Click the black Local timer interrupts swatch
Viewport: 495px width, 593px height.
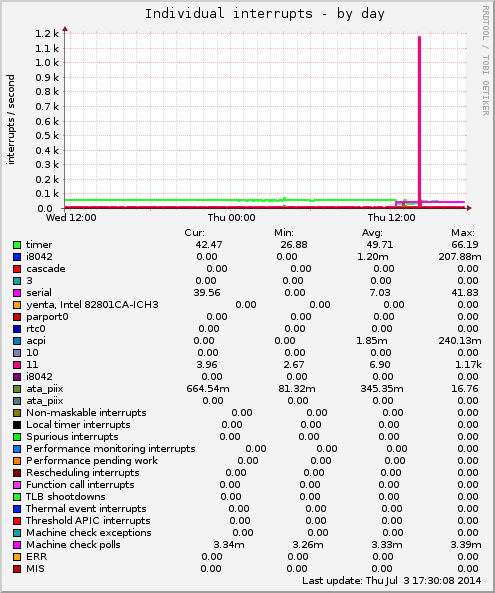tap(17, 425)
